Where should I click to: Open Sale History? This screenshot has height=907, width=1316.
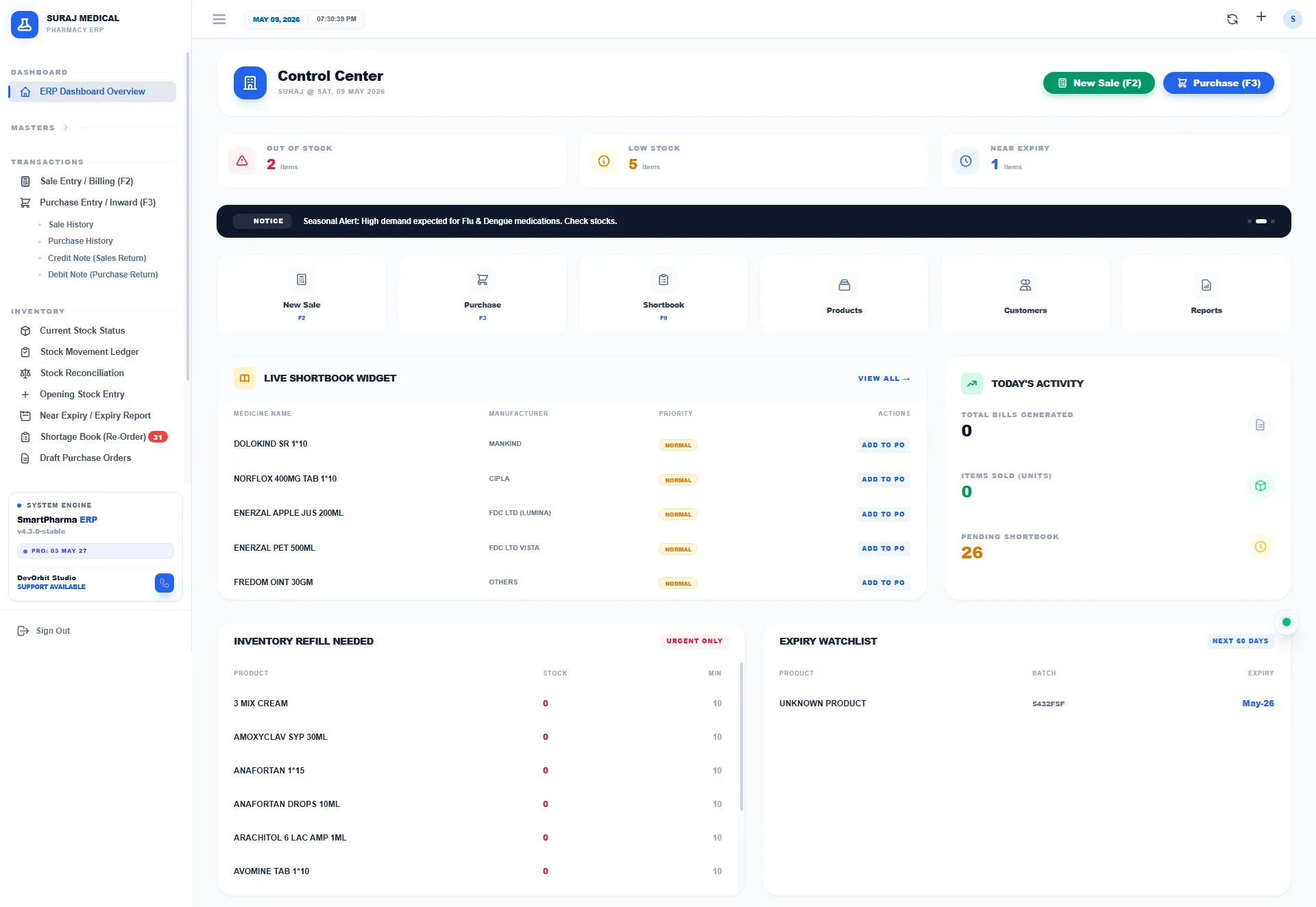tap(71, 225)
